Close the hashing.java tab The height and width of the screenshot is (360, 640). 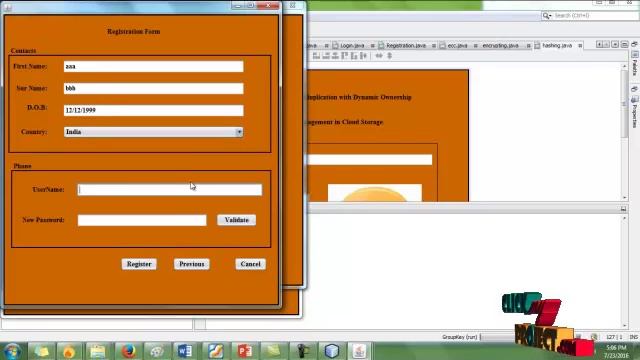point(580,46)
